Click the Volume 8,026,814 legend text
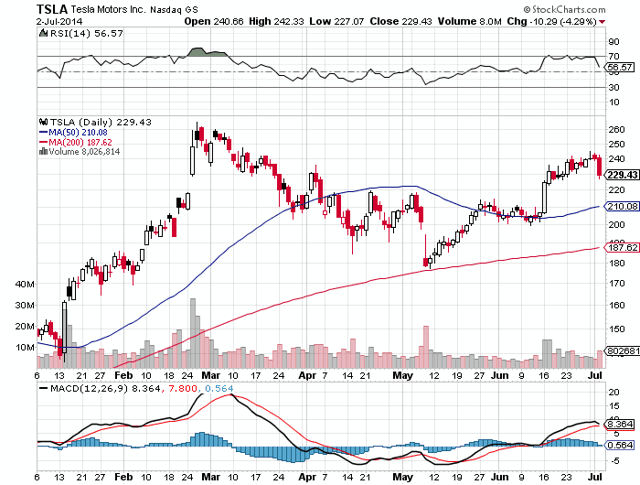 [84, 152]
